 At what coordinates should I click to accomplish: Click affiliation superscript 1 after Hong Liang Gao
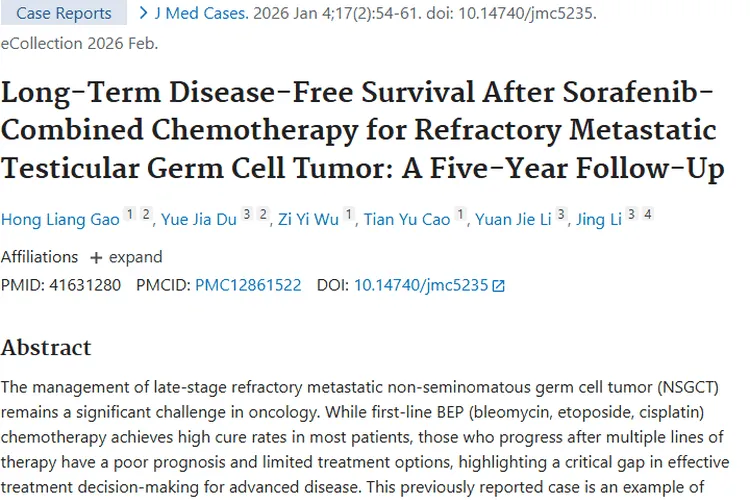129,214
